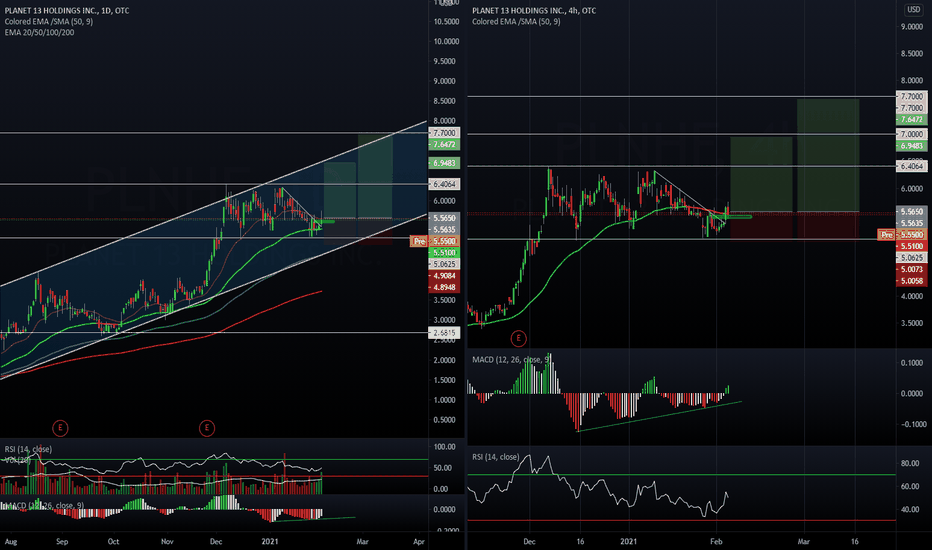The image size is (932, 550).
Task: Click the earnings E marker on the 4h chart
Action: [518, 338]
